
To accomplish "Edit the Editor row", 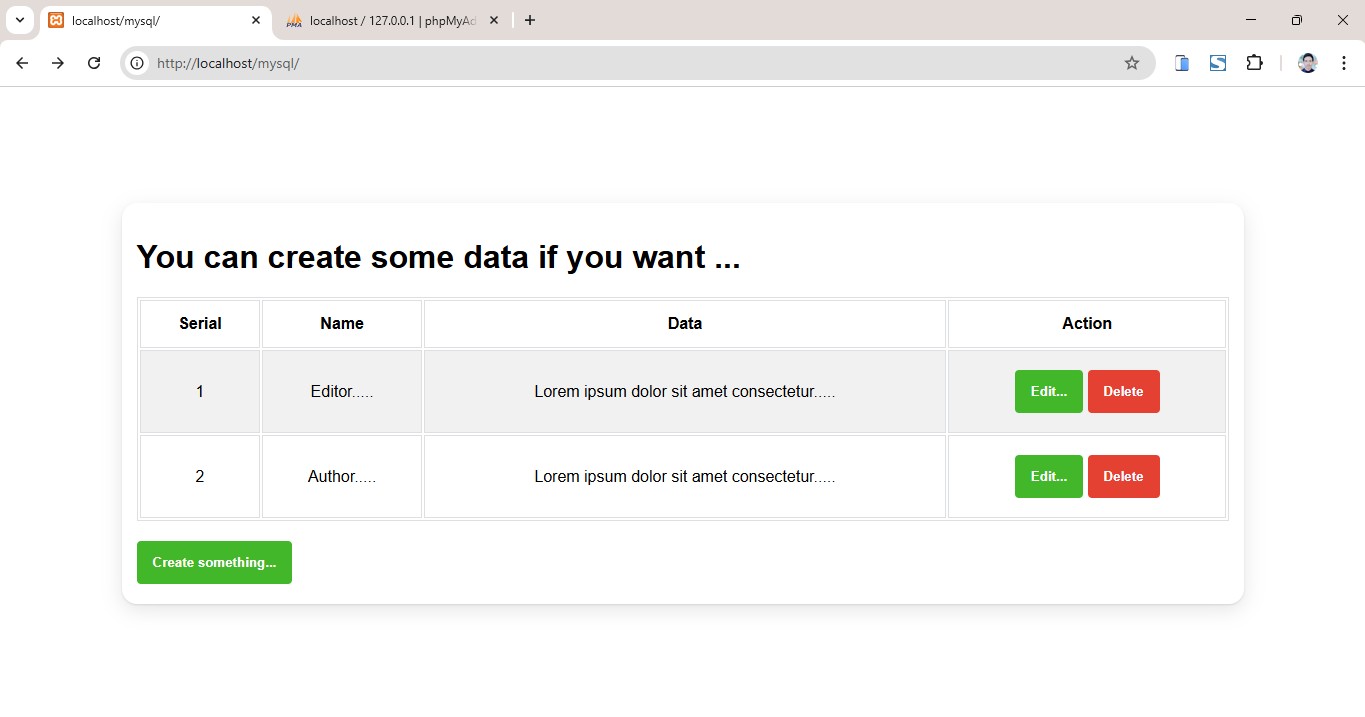I will pos(1048,392).
